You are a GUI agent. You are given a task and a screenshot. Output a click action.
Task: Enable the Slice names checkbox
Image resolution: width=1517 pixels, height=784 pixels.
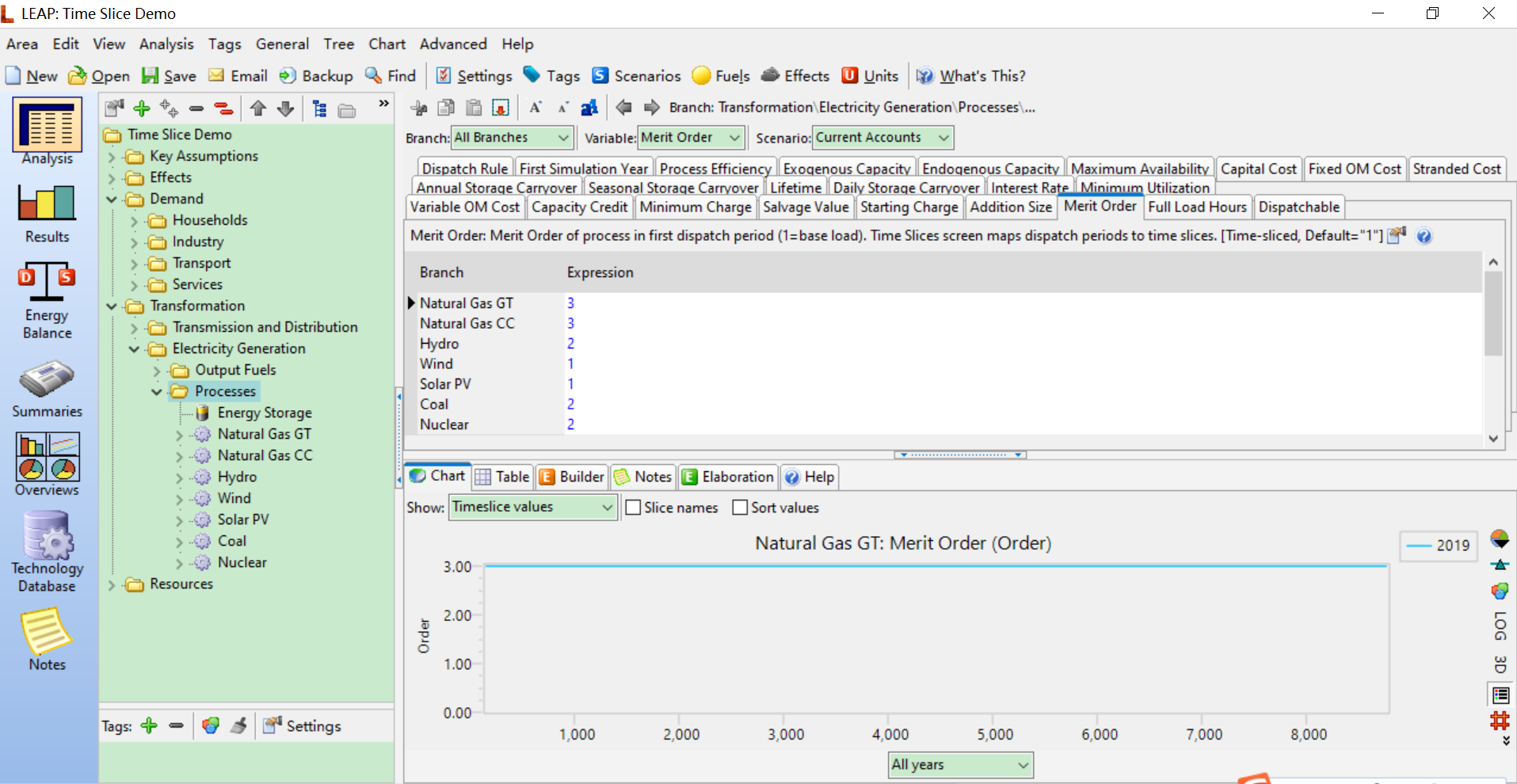click(633, 508)
